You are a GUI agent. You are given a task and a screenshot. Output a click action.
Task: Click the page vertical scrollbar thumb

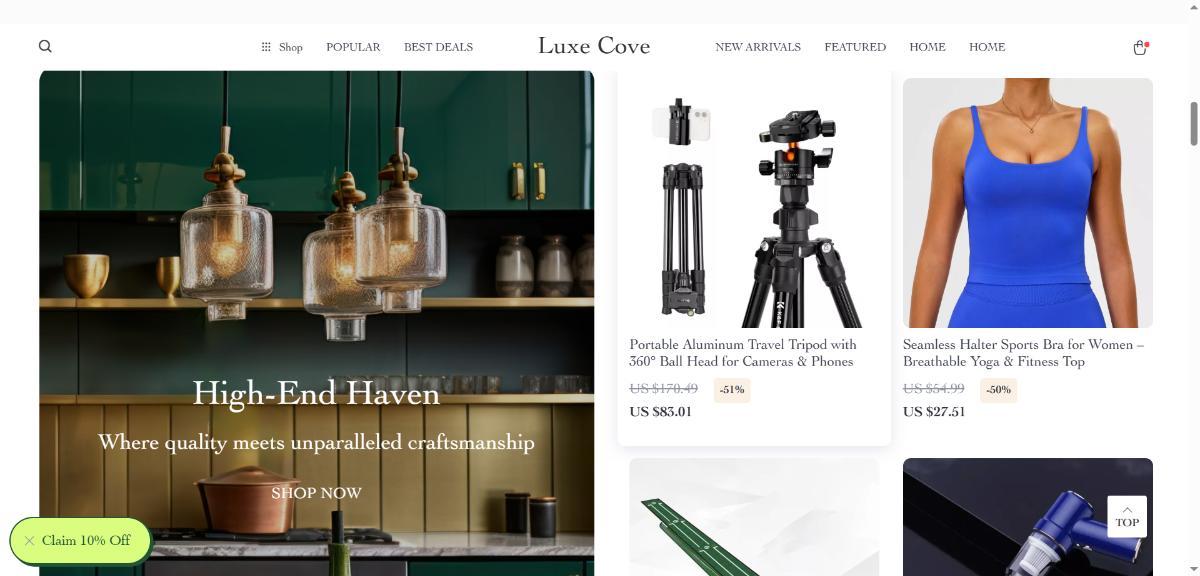pos(1193,123)
